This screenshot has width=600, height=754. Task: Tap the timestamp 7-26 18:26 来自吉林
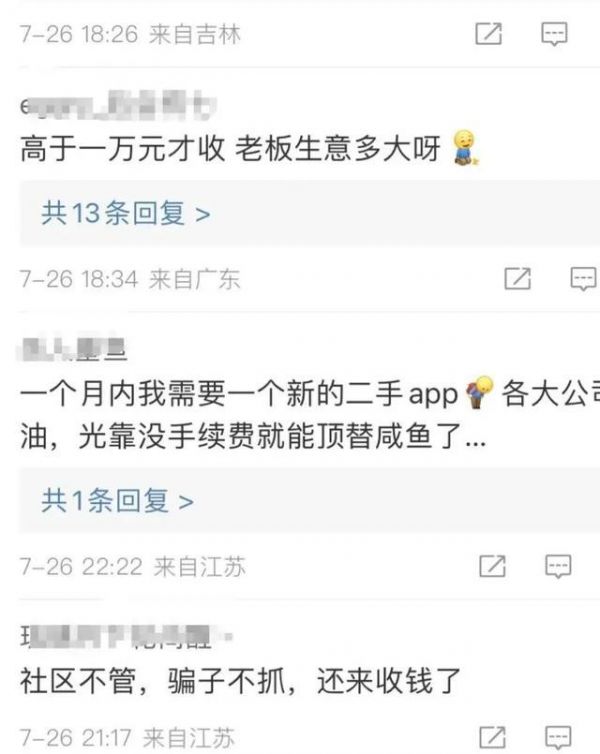(130, 34)
